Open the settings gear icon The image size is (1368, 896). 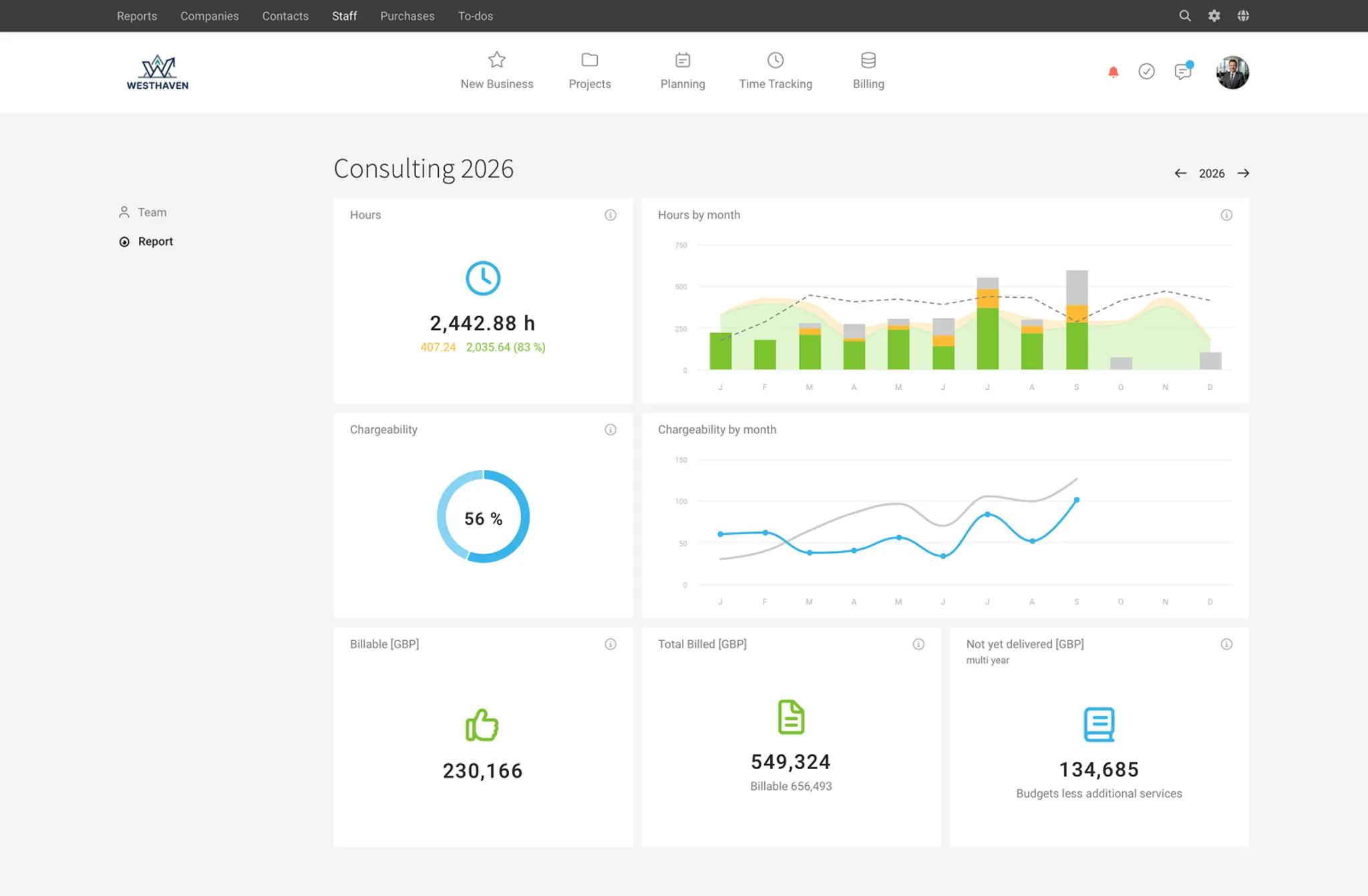click(x=1214, y=15)
